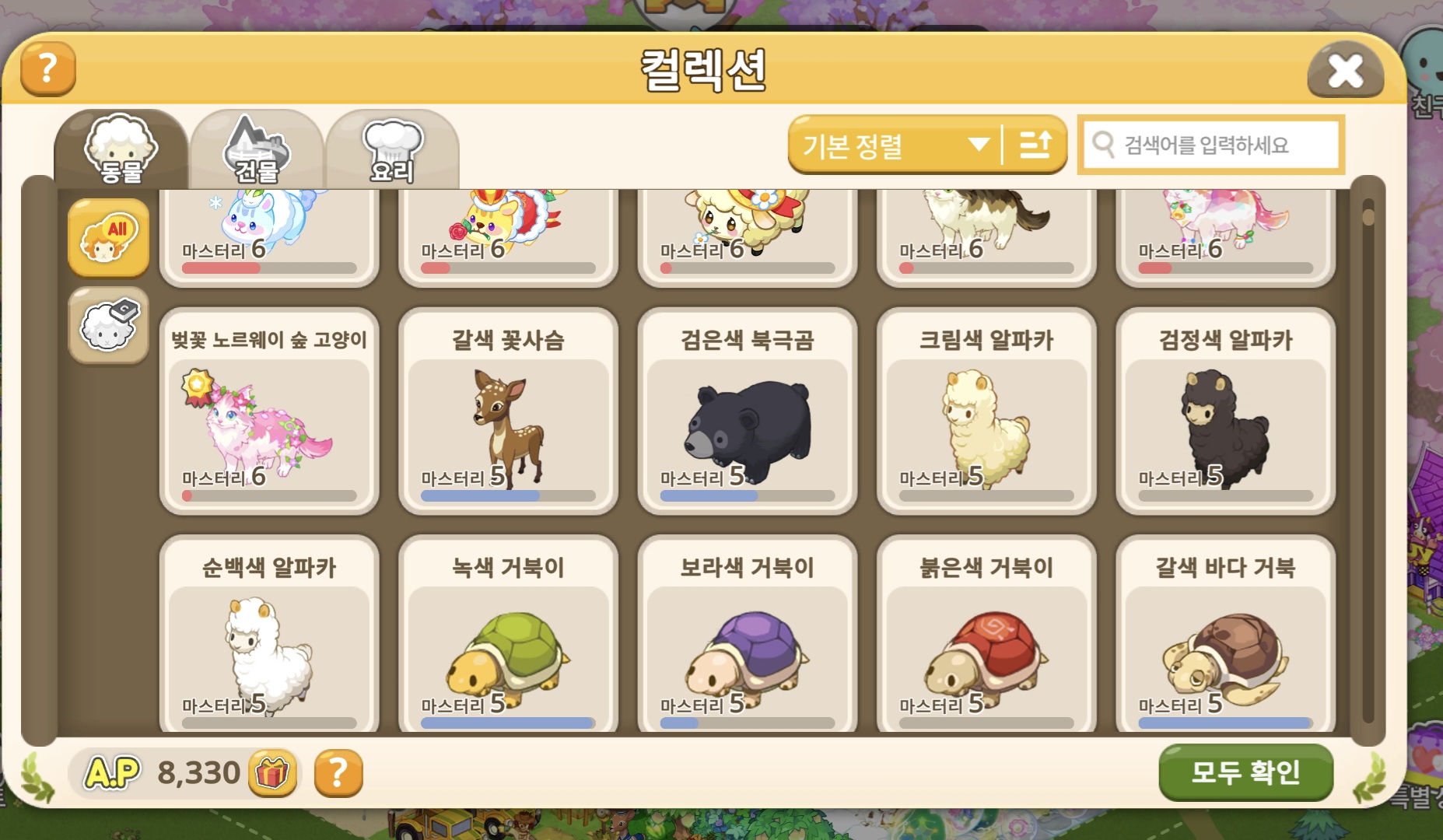The height and width of the screenshot is (840, 1443).
Task: Click the collection list vertical scrollbar
Action: [x=1368, y=460]
